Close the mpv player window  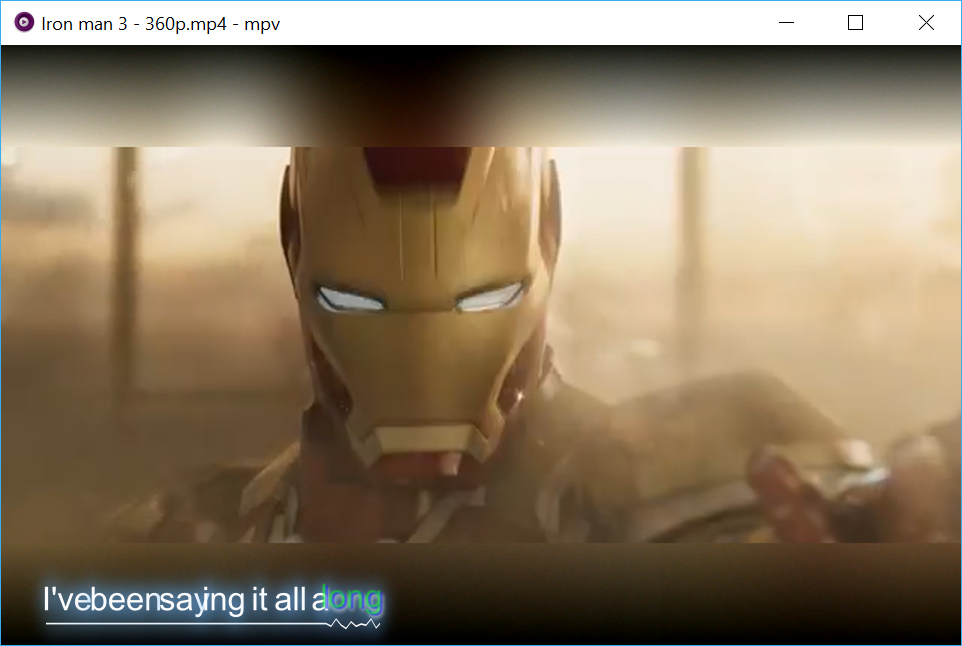click(x=926, y=23)
